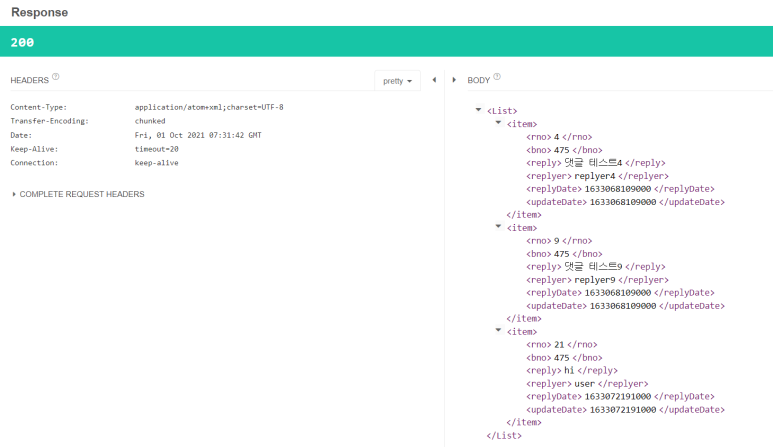Select the Connection header name
Viewport: 773px width, 447px height.
(34, 163)
